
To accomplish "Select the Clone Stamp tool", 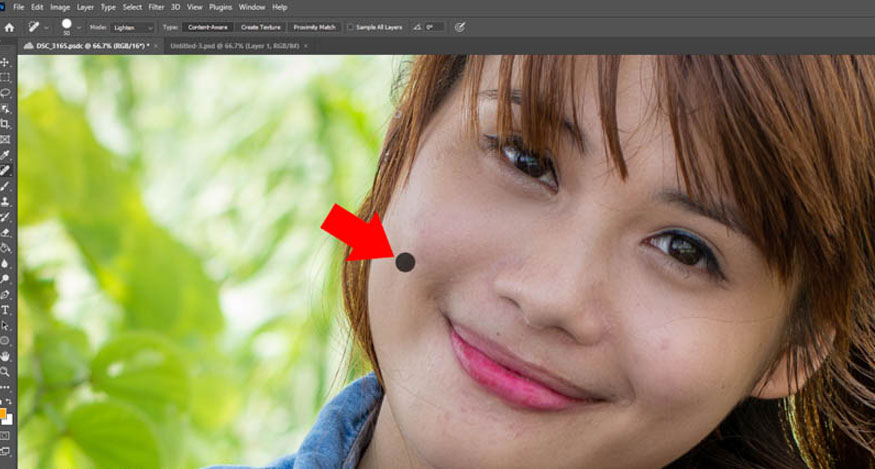I will point(5,201).
